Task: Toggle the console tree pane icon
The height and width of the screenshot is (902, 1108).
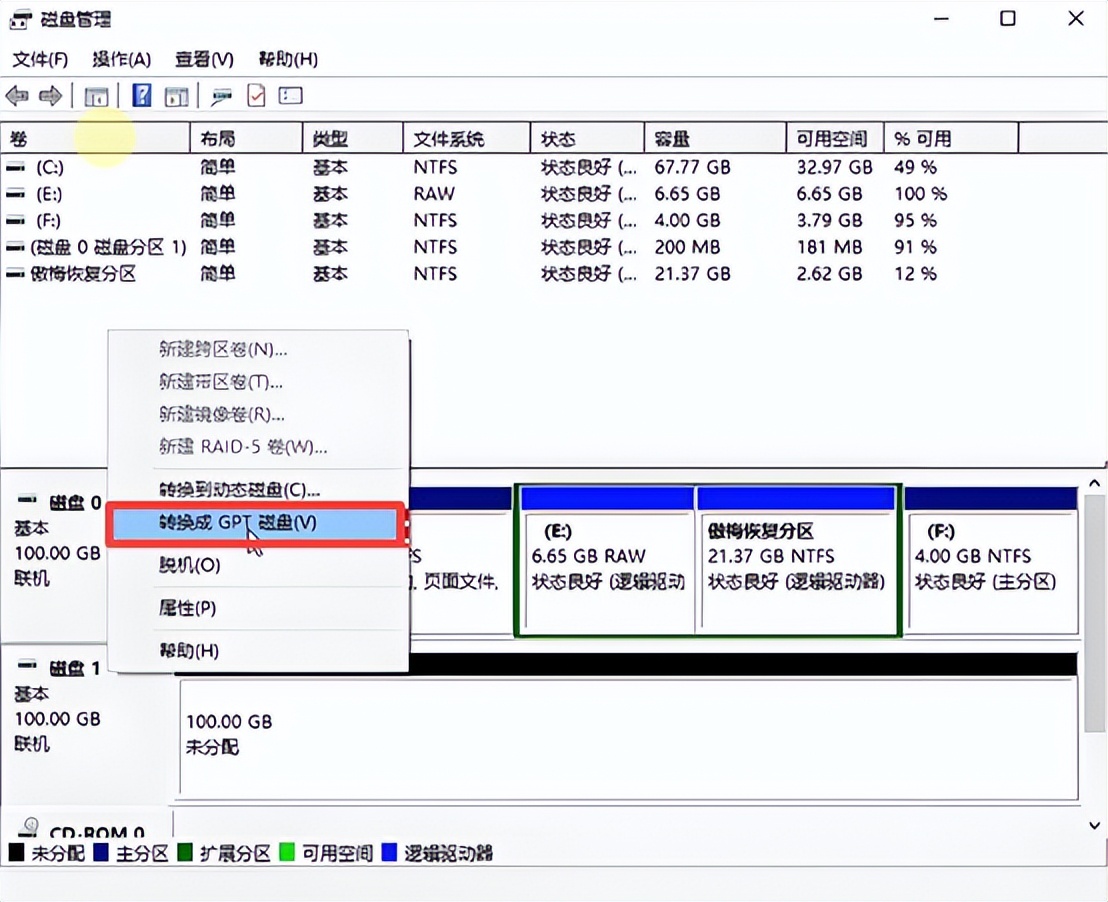Action: [x=95, y=95]
